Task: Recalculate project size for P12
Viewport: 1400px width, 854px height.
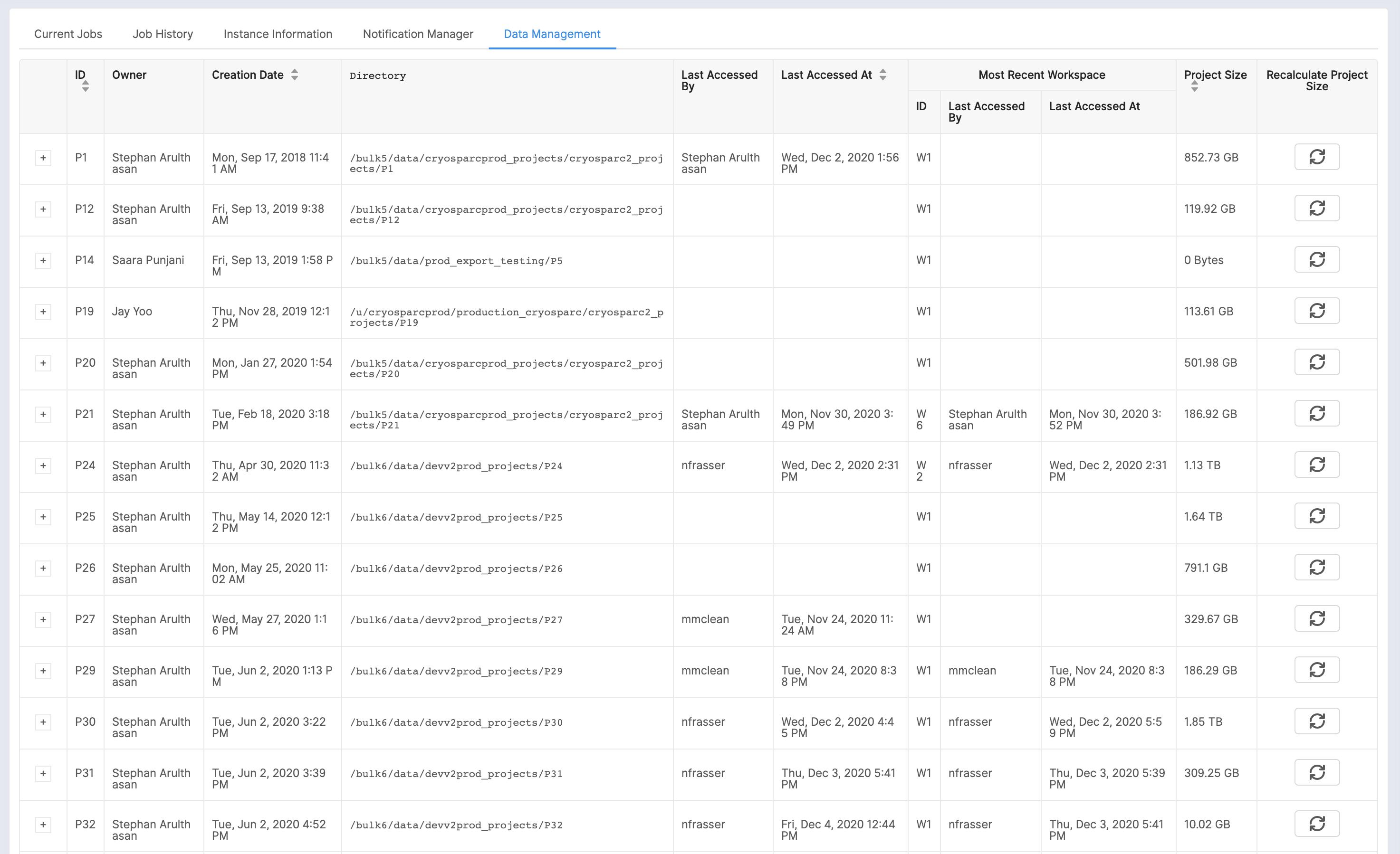Action: point(1316,208)
